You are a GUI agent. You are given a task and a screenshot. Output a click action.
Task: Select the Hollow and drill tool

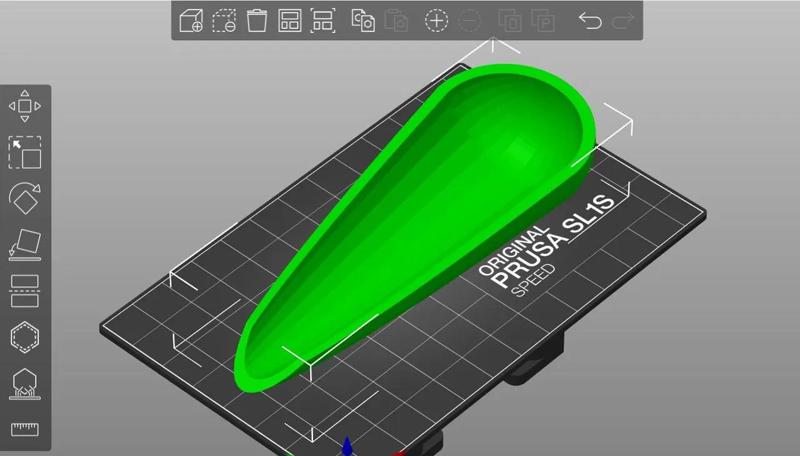24,337
